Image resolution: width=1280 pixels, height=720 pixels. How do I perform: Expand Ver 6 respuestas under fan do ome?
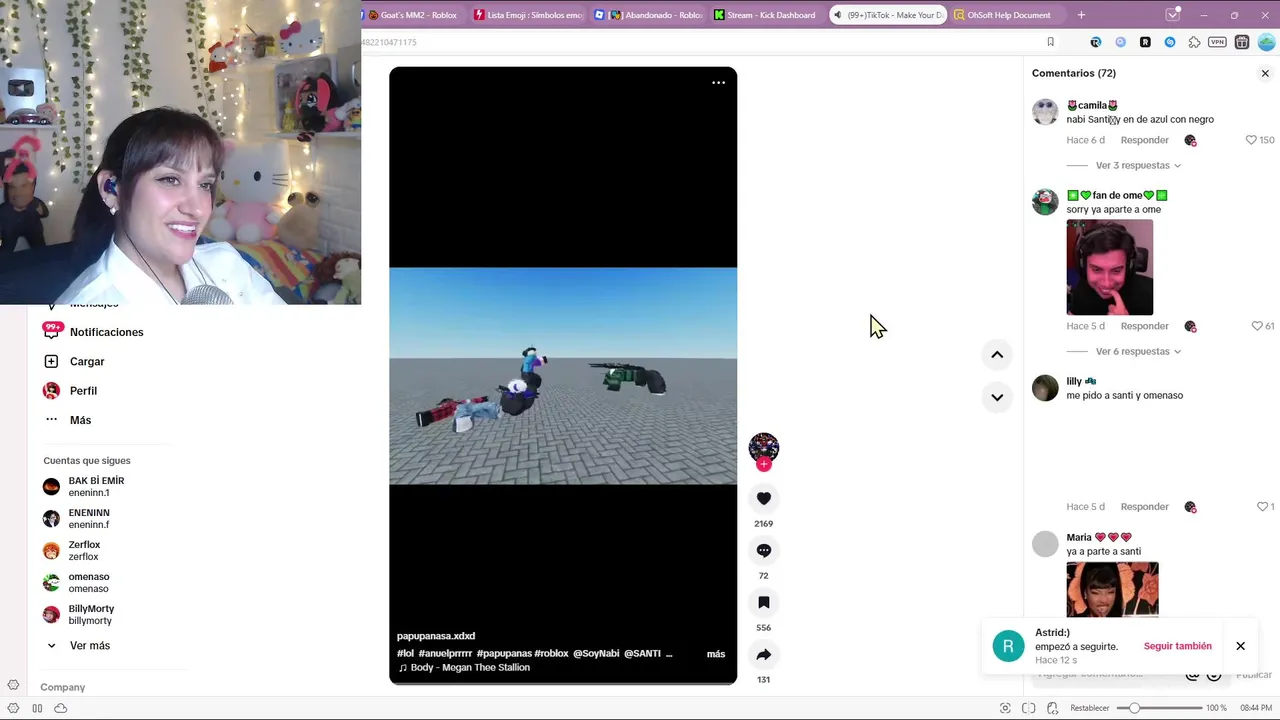pos(1138,351)
